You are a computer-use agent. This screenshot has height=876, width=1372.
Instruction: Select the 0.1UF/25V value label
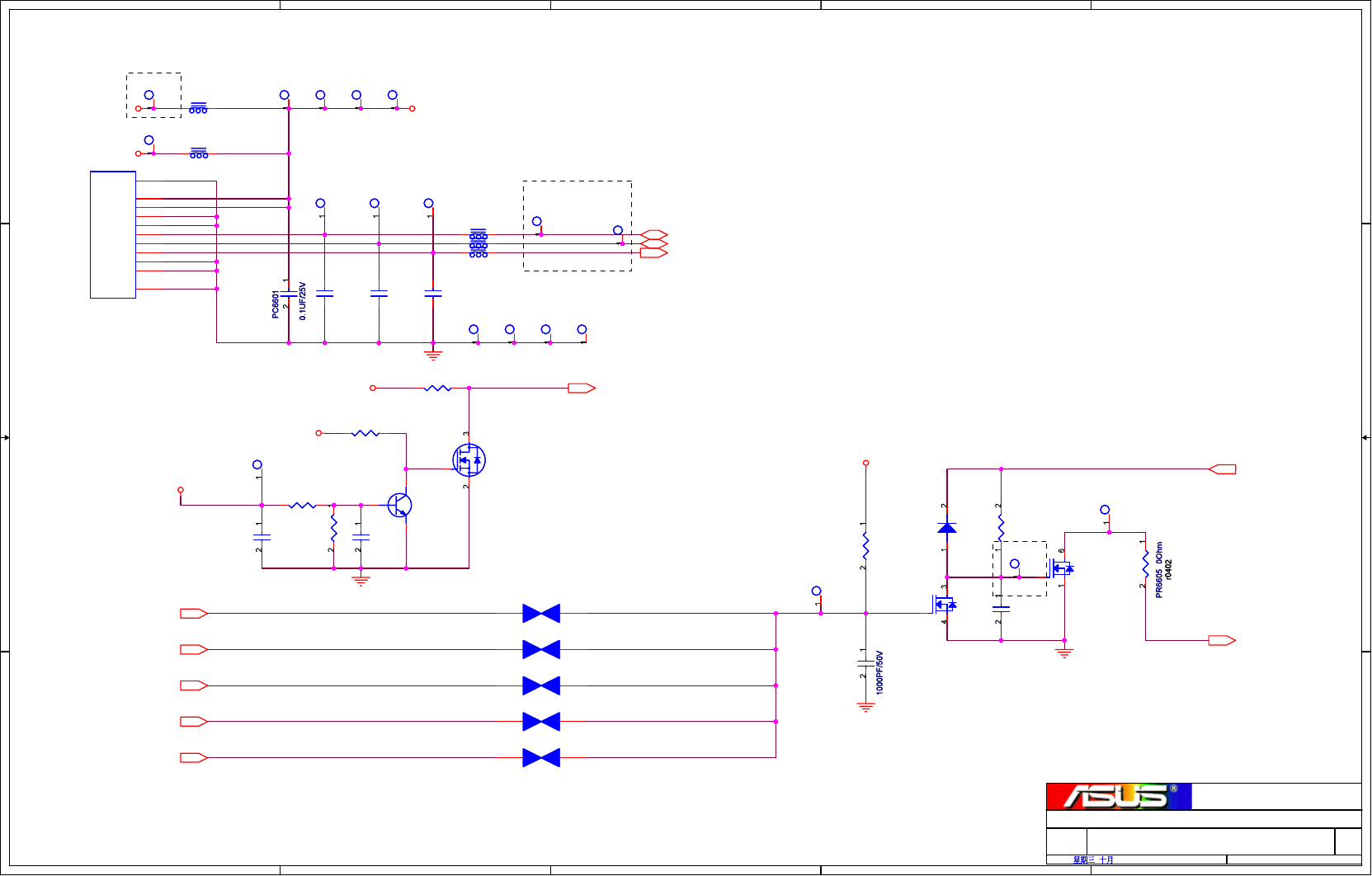(303, 301)
